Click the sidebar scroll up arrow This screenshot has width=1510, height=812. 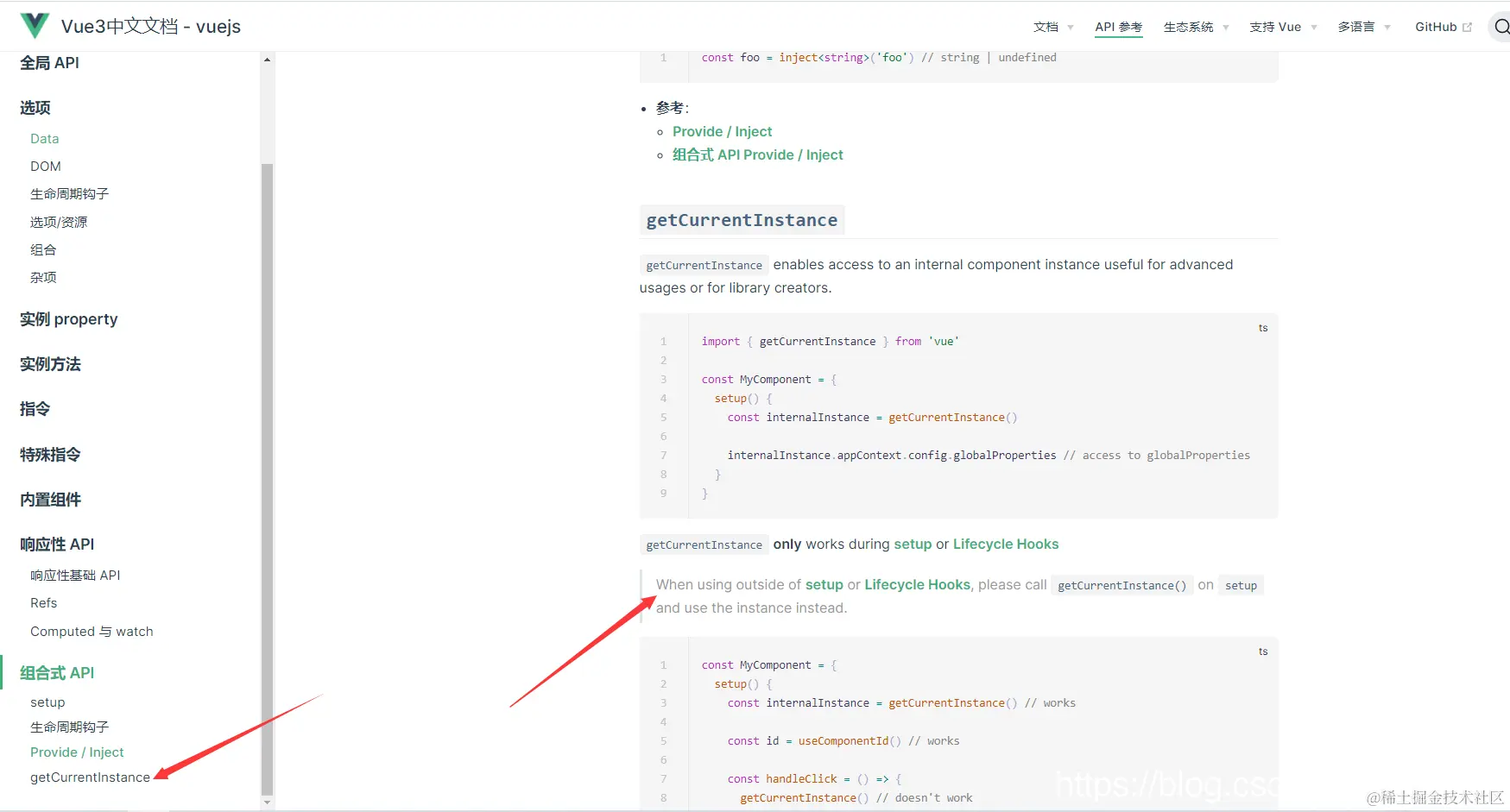pos(267,60)
